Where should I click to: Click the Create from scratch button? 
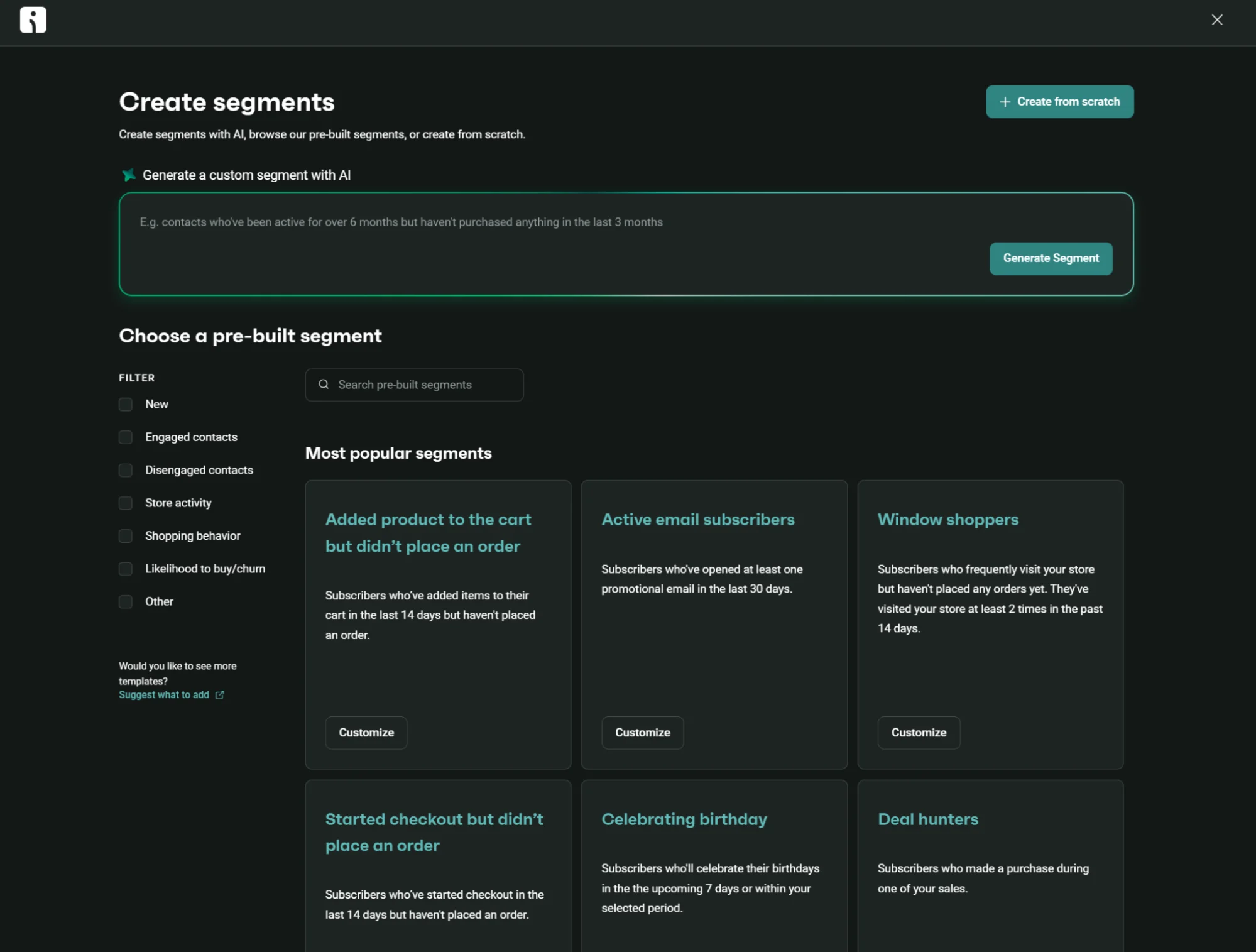click(1059, 102)
